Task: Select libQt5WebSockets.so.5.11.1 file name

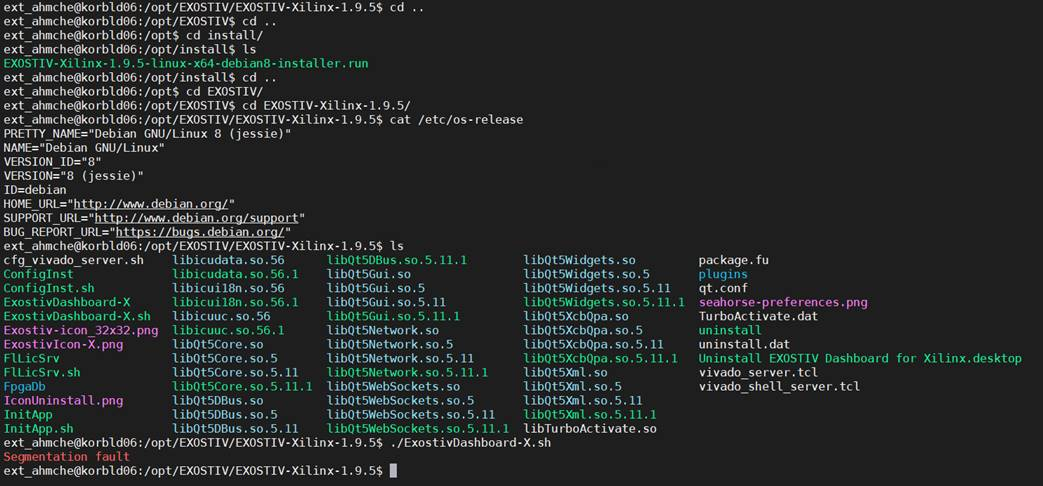Action: (418, 429)
